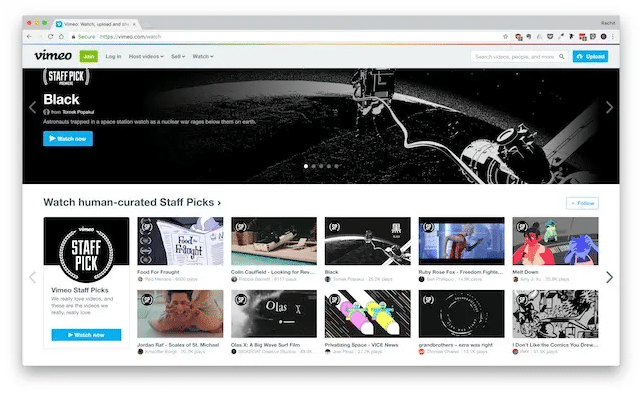Screen dimensions: 640x393
Task: Click the Tomek Popakul avatar in the banner
Action: point(46,112)
